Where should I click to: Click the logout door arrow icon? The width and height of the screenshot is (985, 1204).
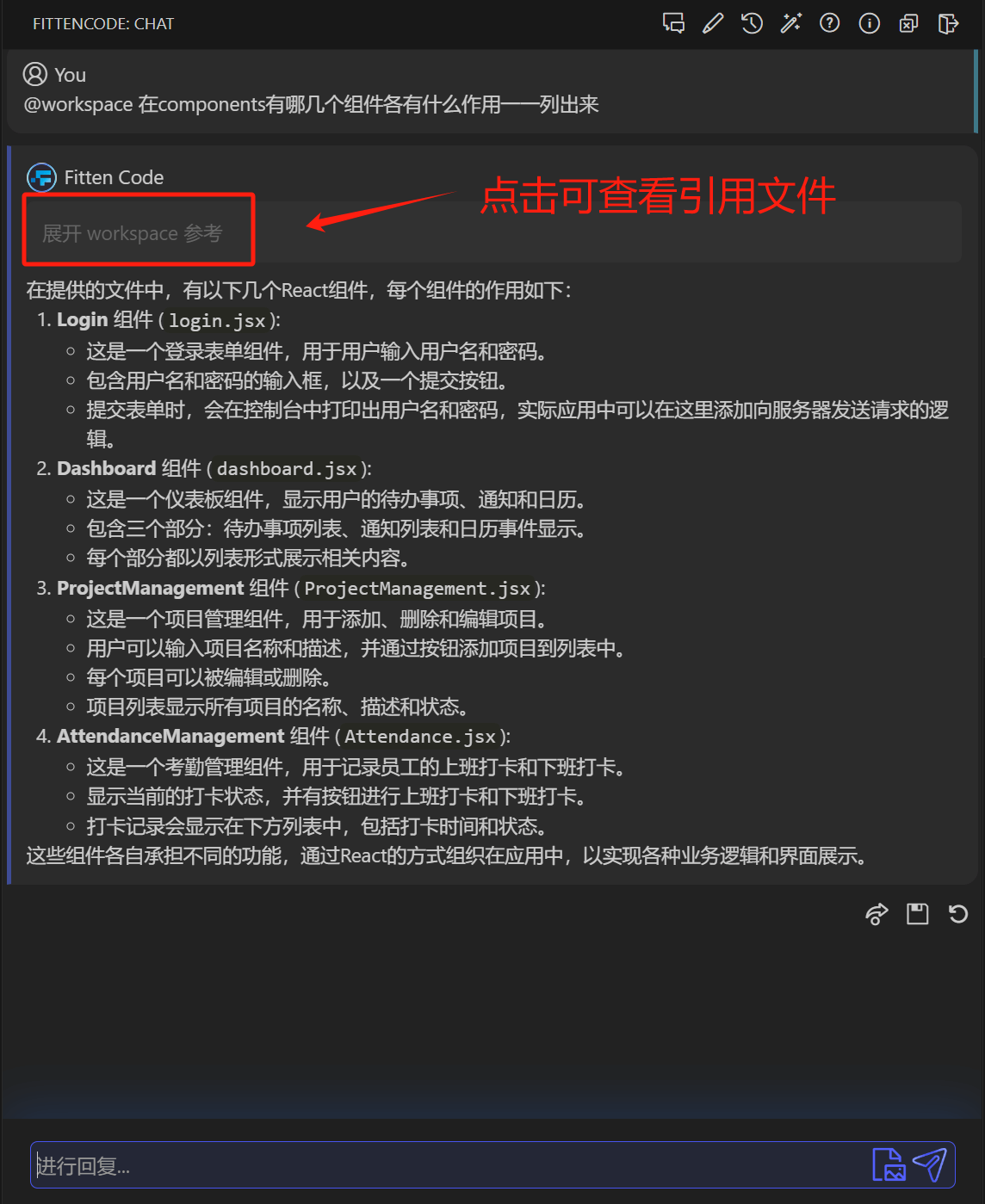point(948,23)
